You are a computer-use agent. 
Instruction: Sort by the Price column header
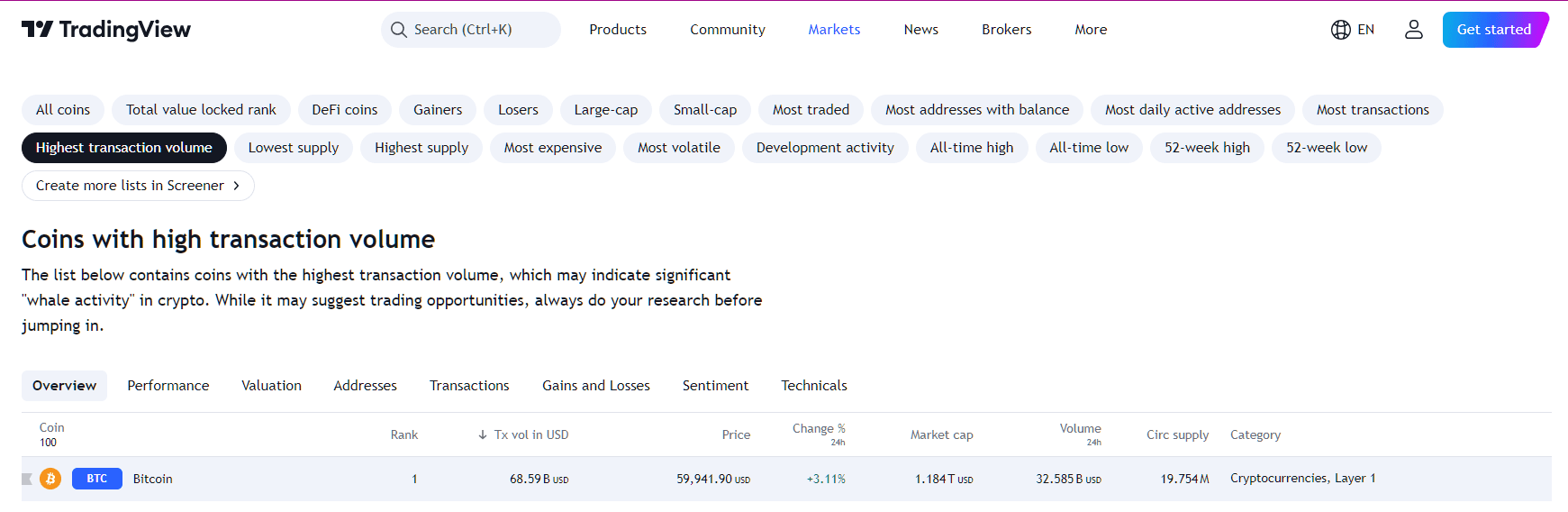click(x=736, y=434)
